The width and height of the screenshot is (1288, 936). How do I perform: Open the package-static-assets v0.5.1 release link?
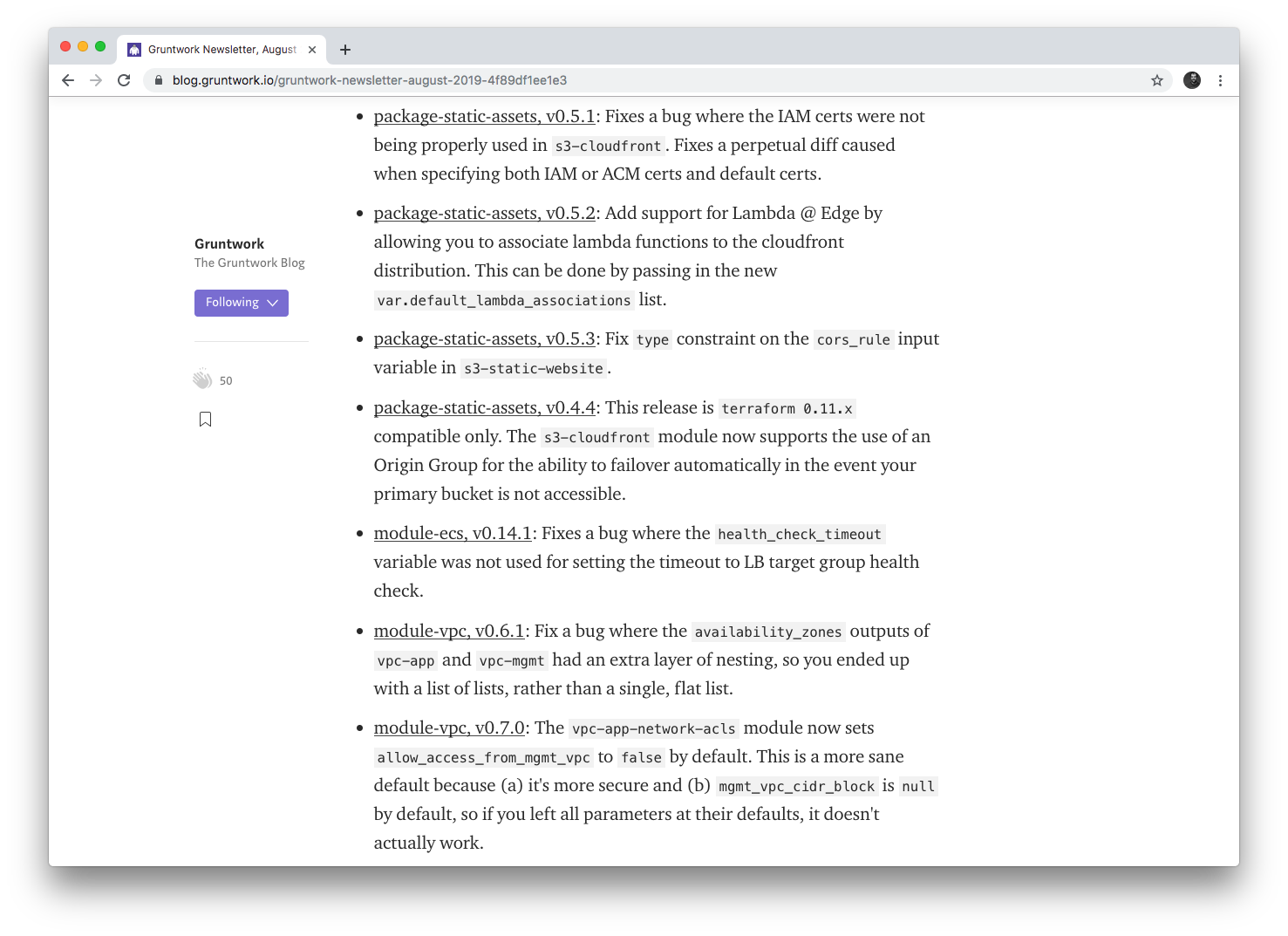coord(484,116)
